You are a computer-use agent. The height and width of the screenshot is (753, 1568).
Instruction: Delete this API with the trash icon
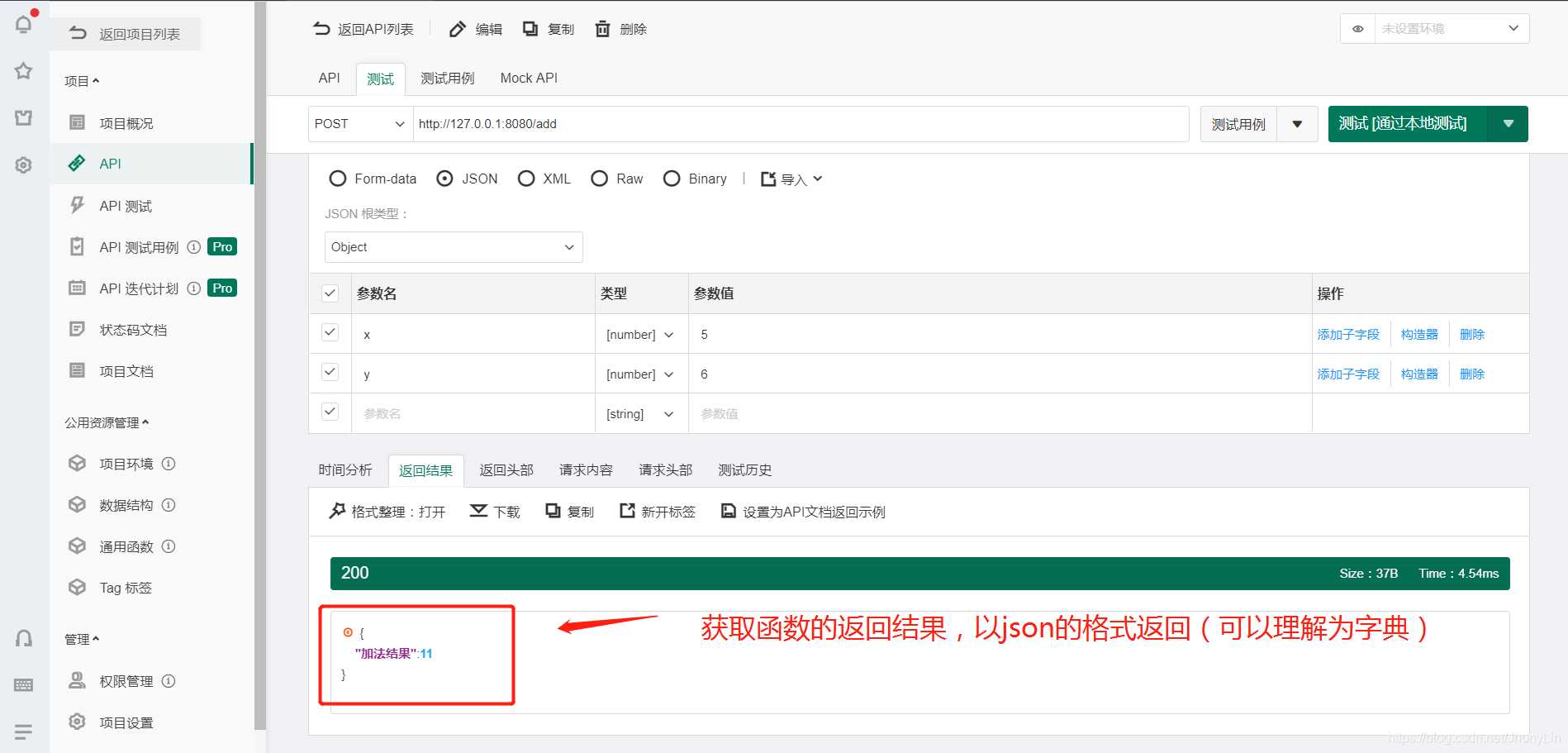[602, 28]
